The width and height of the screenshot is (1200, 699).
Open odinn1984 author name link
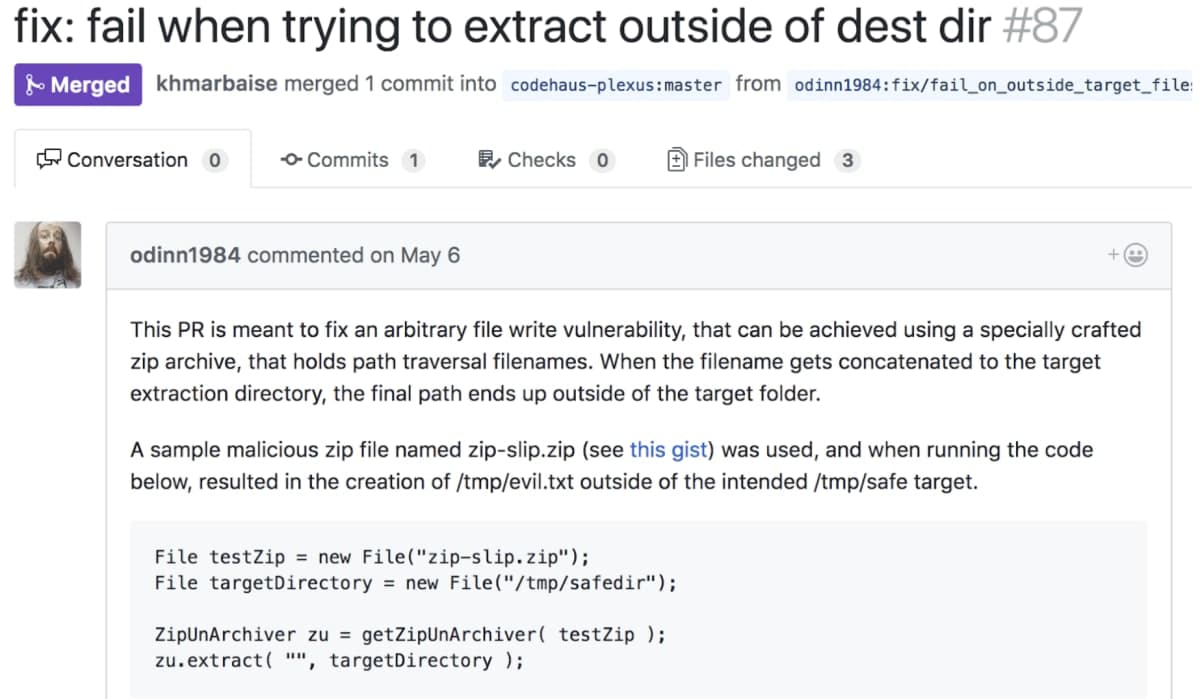[x=185, y=255]
